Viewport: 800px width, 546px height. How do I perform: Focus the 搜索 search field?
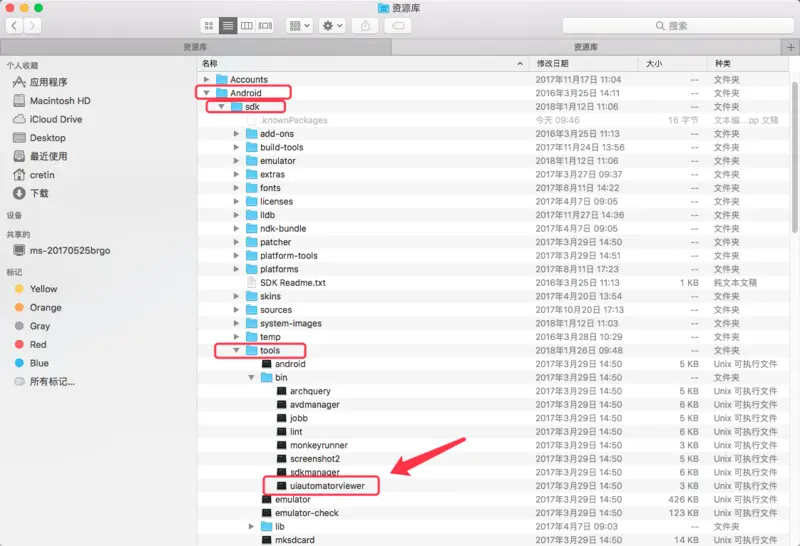click(x=678, y=26)
